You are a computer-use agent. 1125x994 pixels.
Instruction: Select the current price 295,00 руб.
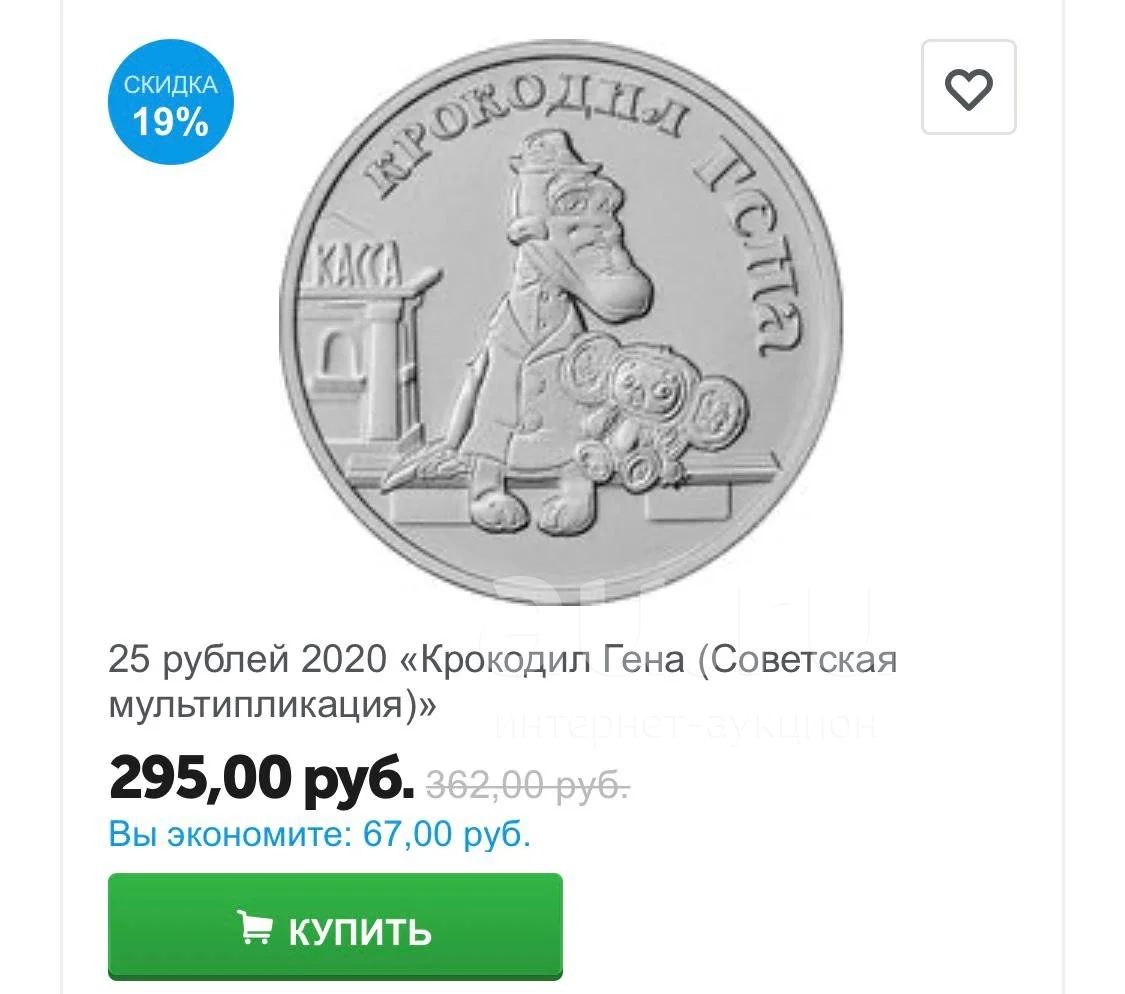coord(262,778)
